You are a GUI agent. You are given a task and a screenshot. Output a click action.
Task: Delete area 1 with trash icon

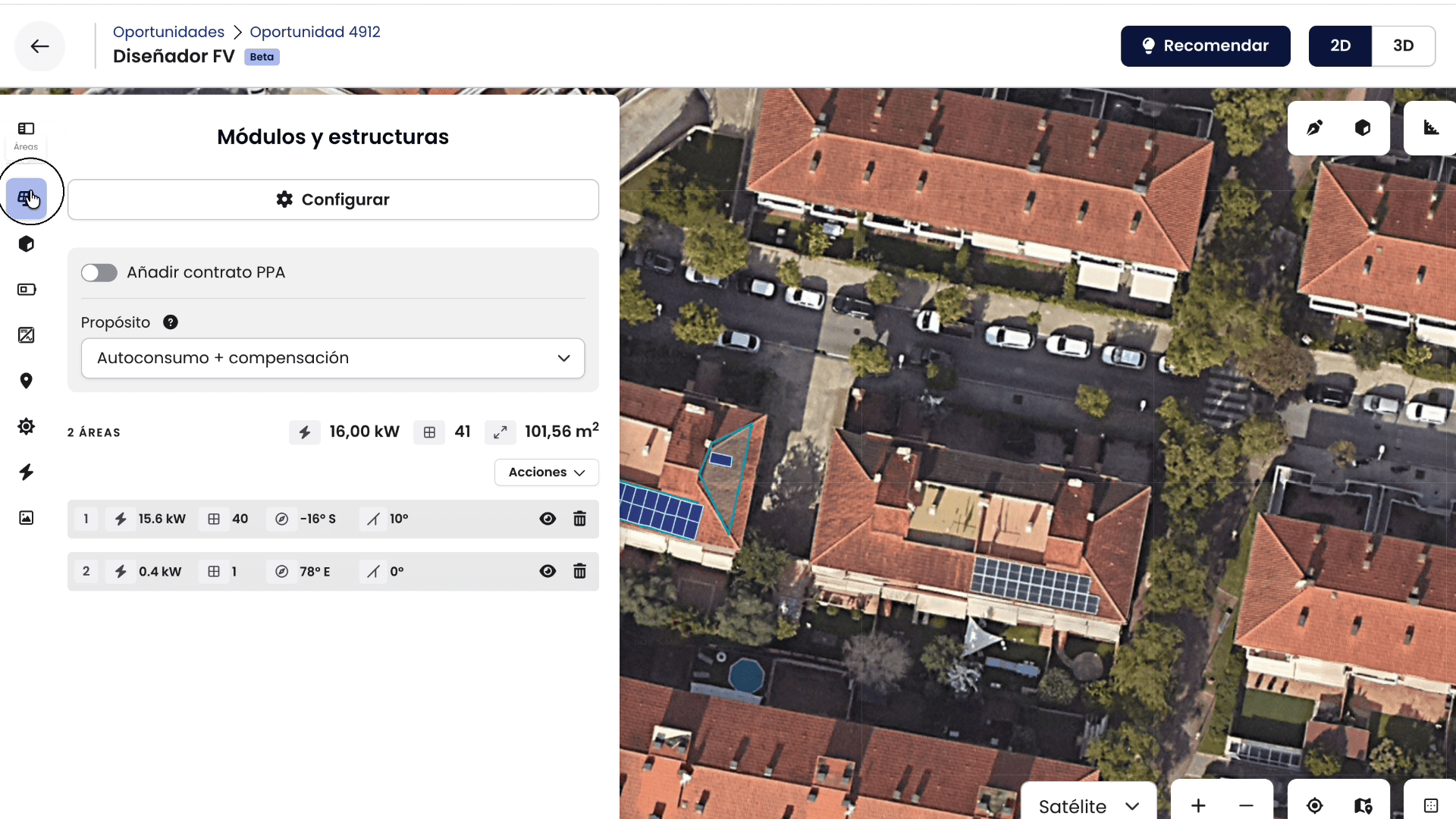pos(579,519)
